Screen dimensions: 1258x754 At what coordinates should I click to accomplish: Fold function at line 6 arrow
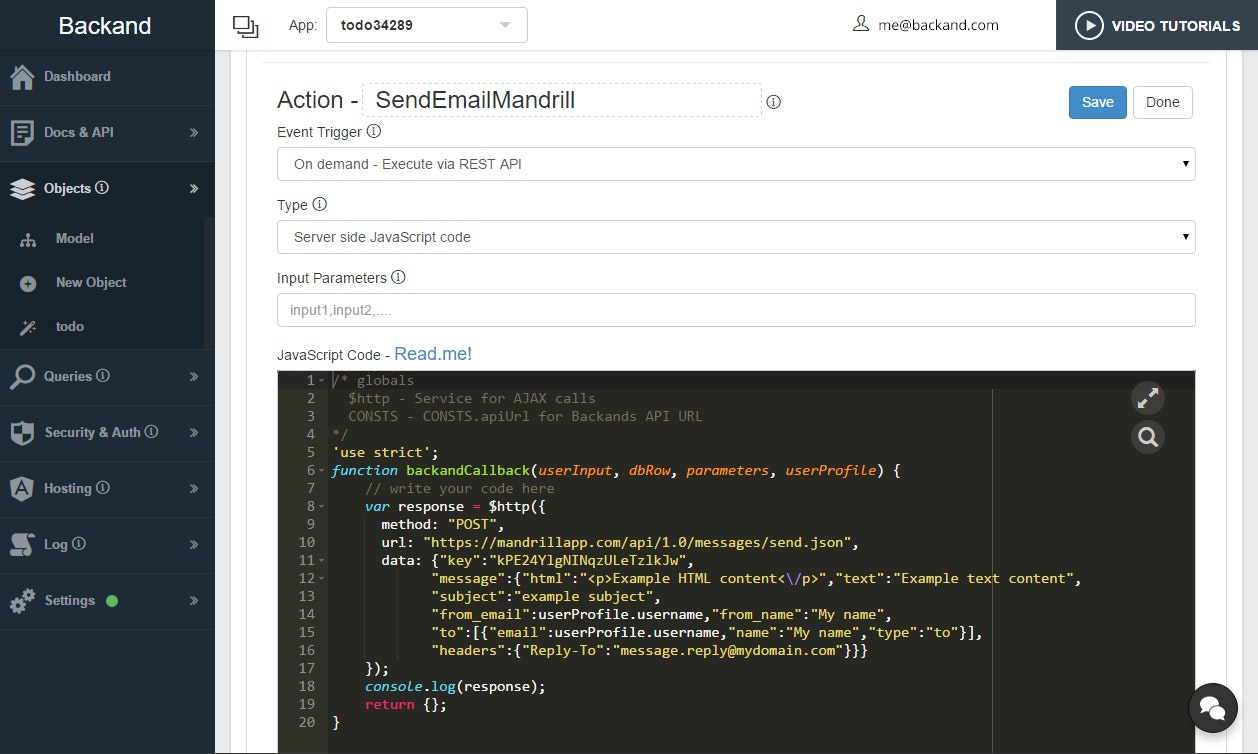pyautogui.click(x=321, y=471)
